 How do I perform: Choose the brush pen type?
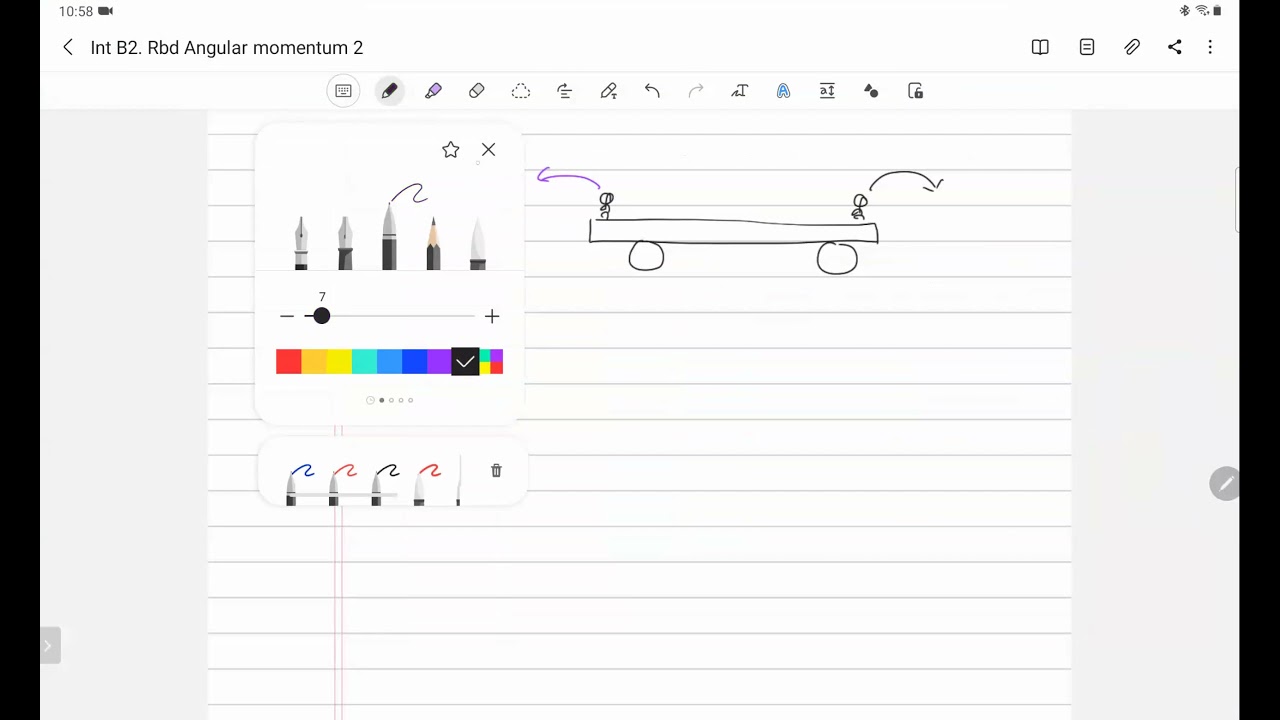coord(477,243)
